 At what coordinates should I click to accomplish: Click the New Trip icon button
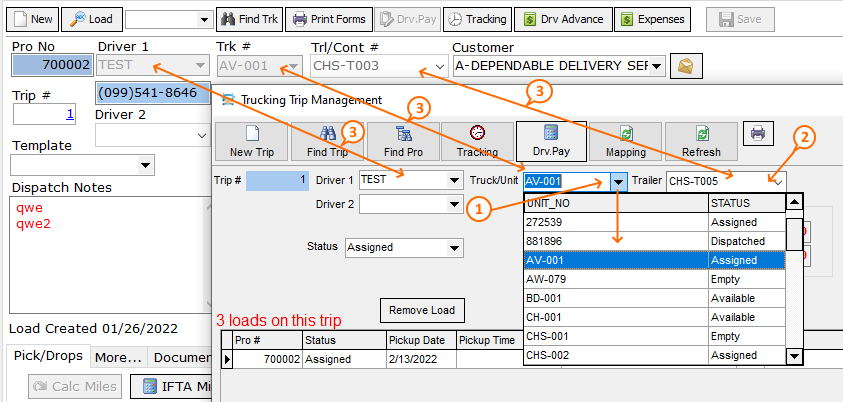[254, 141]
